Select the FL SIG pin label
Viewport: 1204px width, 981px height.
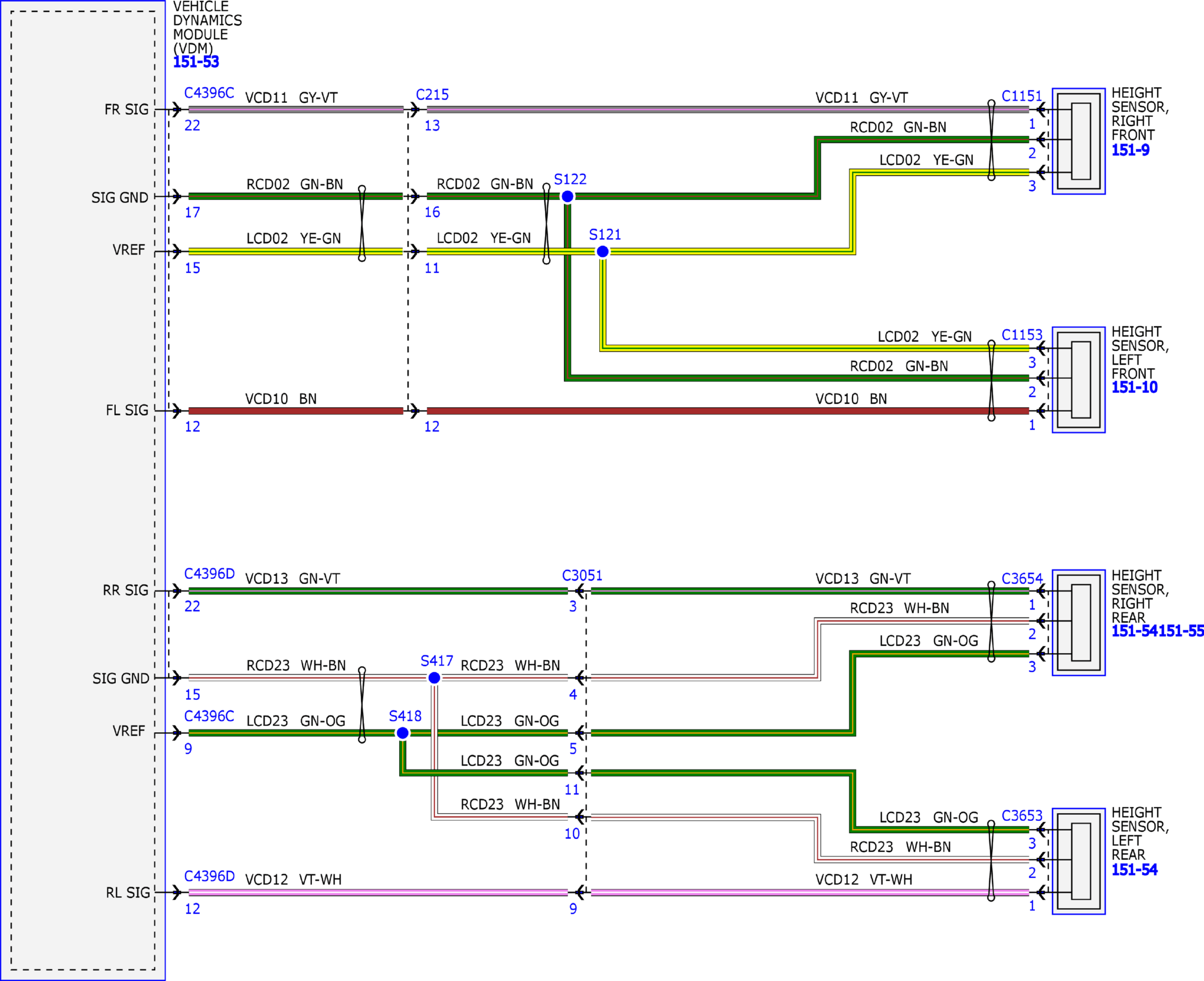pyautogui.click(x=127, y=410)
